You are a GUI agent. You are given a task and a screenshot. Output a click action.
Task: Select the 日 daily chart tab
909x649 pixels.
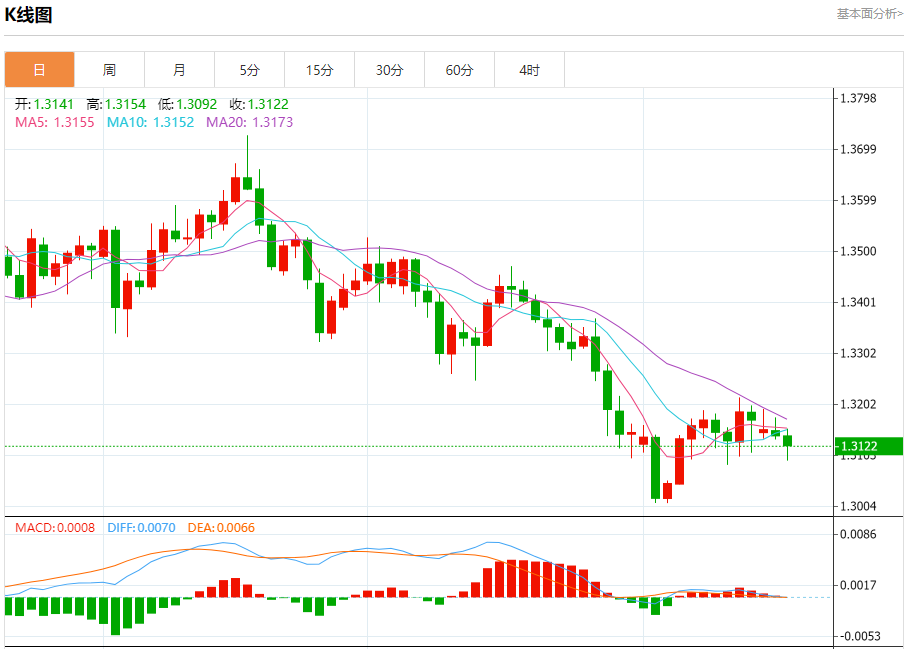tap(39, 70)
